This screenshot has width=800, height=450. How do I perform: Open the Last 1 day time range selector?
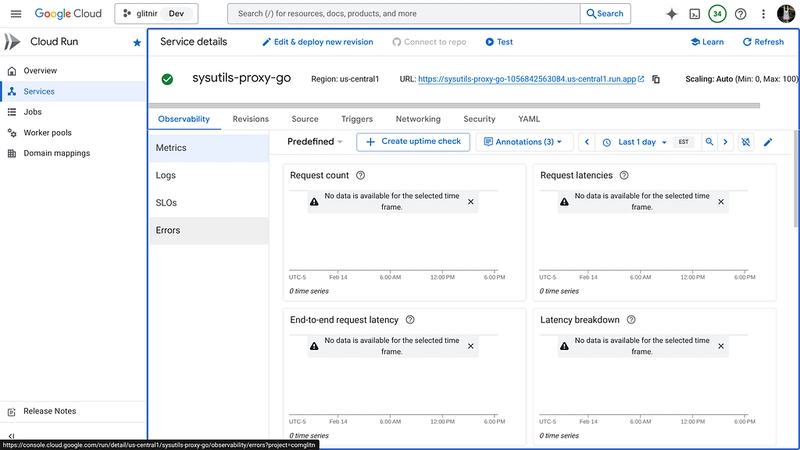tap(636, 142)
